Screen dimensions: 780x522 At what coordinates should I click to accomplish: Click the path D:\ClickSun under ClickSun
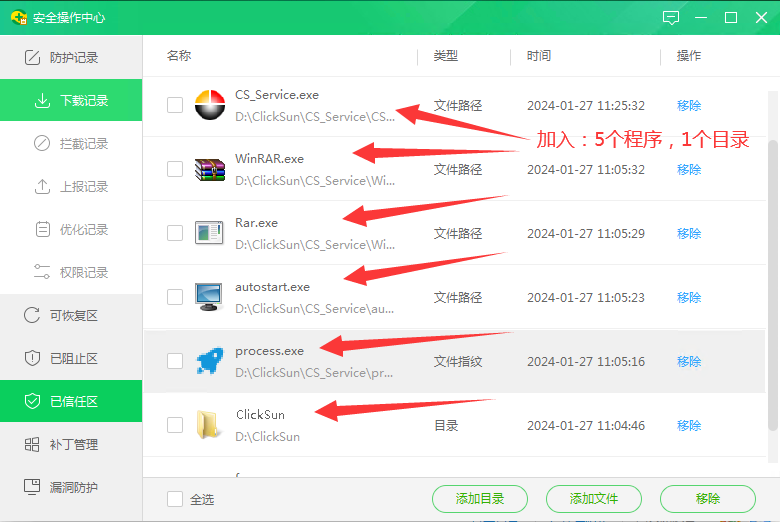pos(268,437)
